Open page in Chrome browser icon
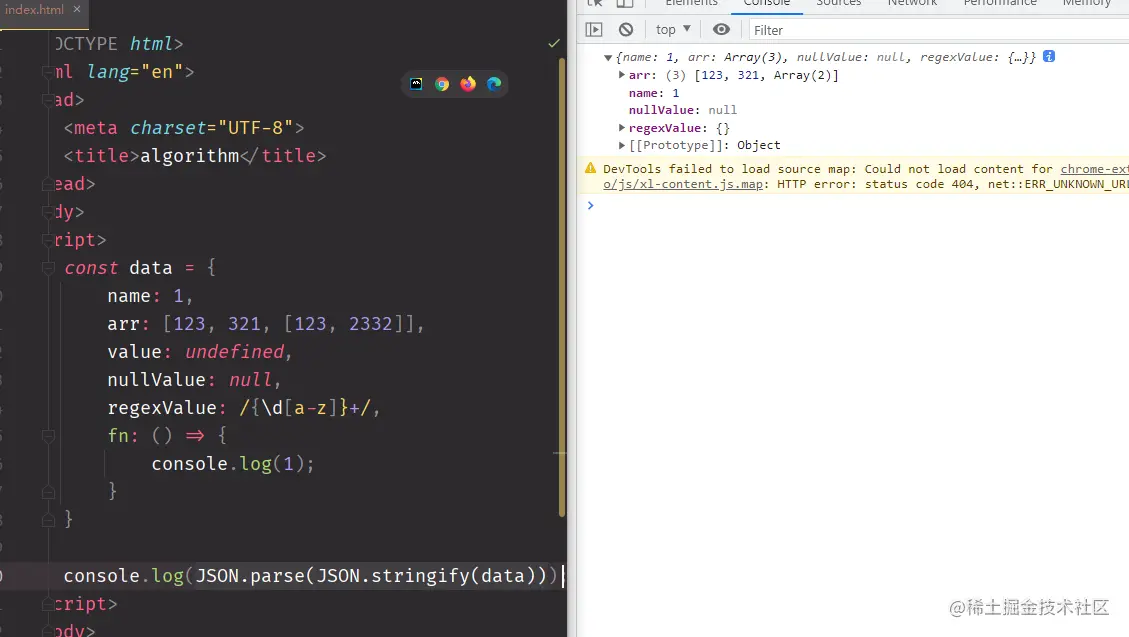This screenshot has height=637, width=1129. pyautogui.click(x=442, y=84)
